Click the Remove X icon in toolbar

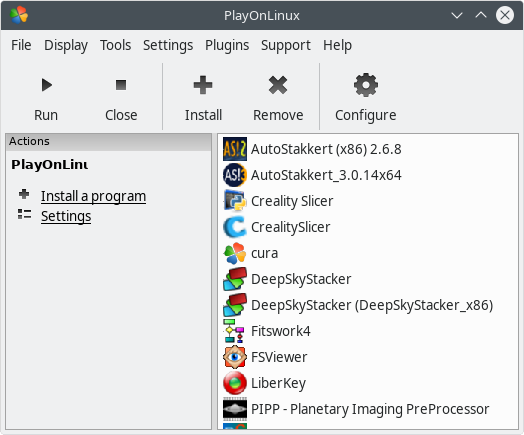tap(278, 85)
